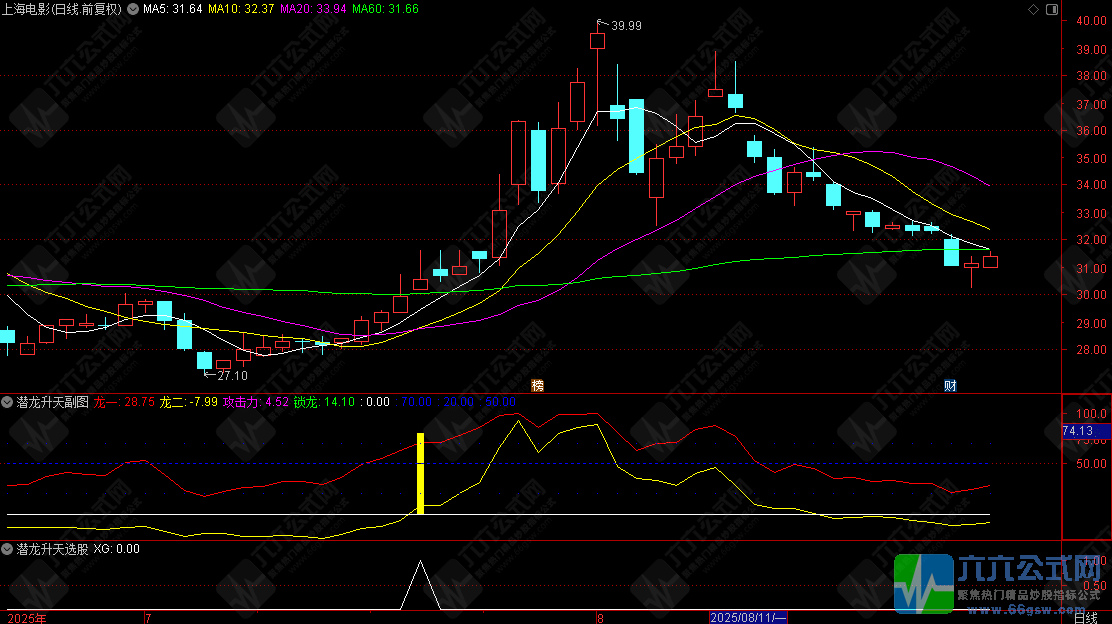
Task: Click the 35.00 price axis label
Action: pyautogui.click(x=1091, y=158)
